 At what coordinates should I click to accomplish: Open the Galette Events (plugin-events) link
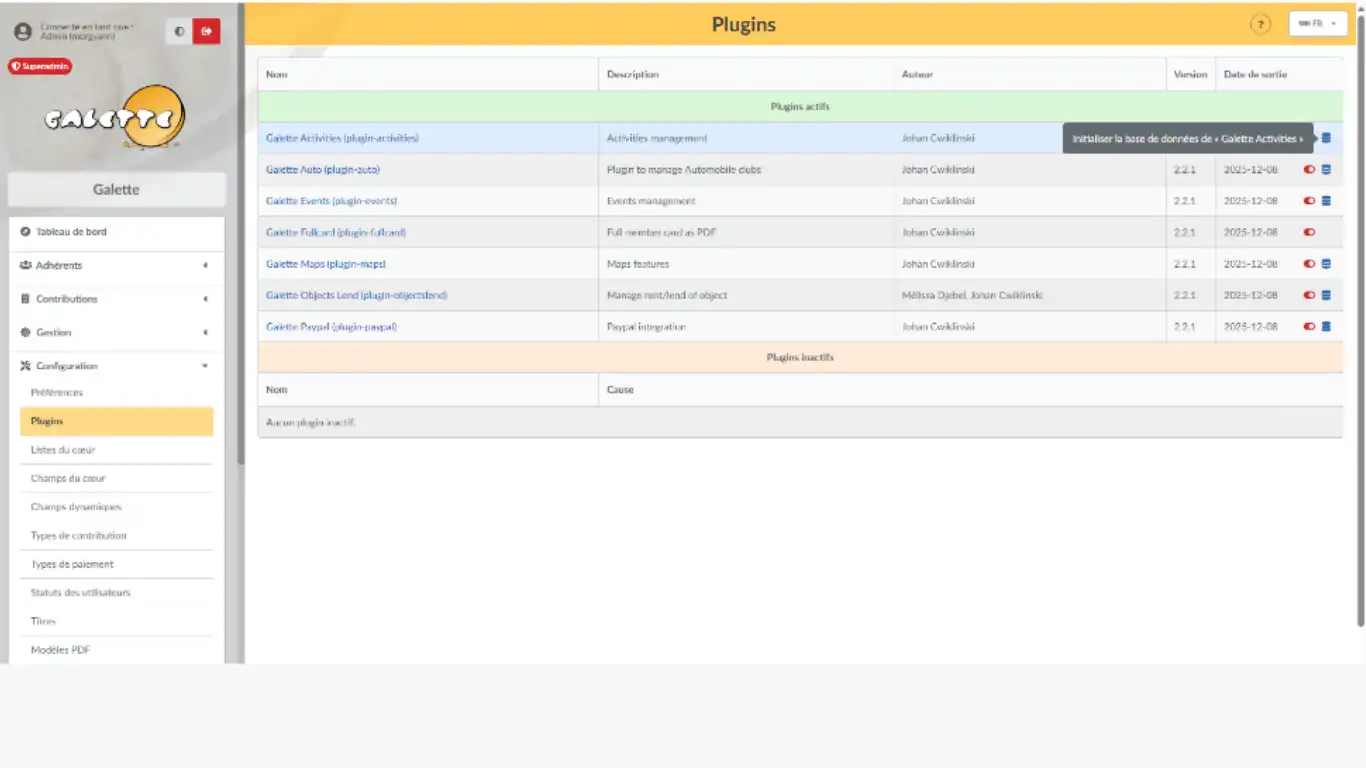pyautogui.click(x=331, y=201)
